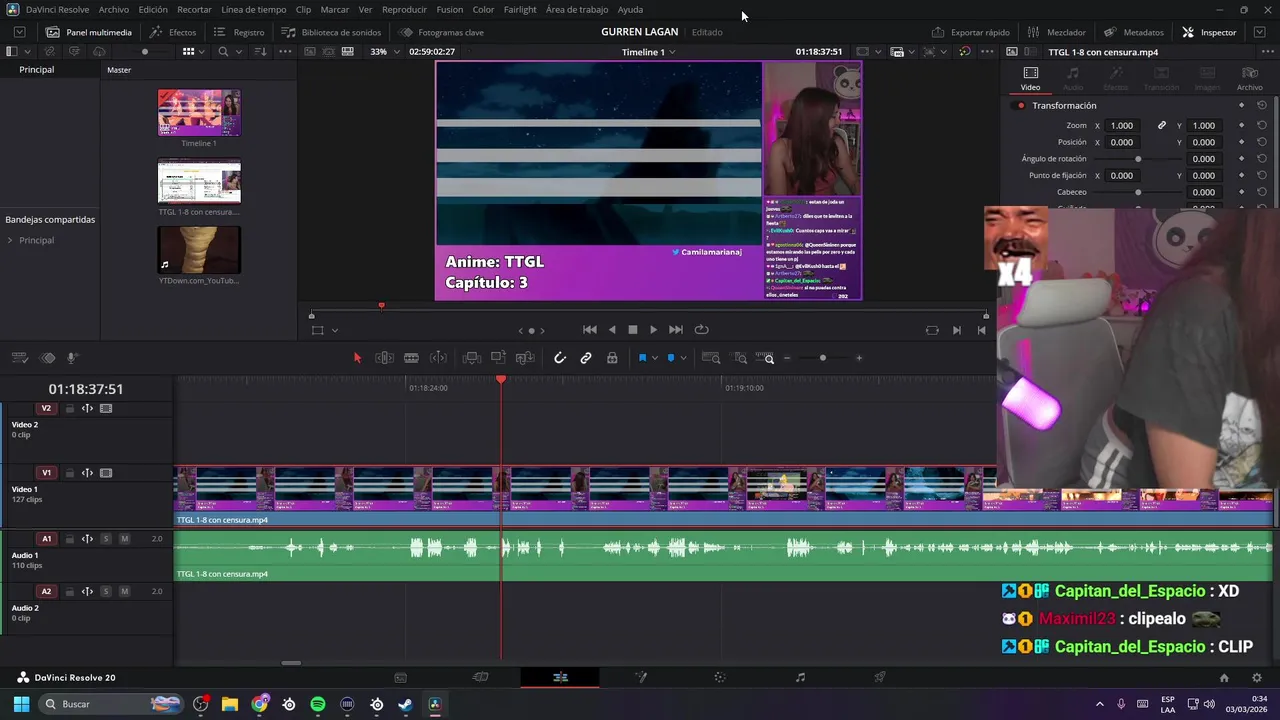Zoom out timeline with minus button
The width and height of the screenshot is (1280, 720).
pos(787,358)
